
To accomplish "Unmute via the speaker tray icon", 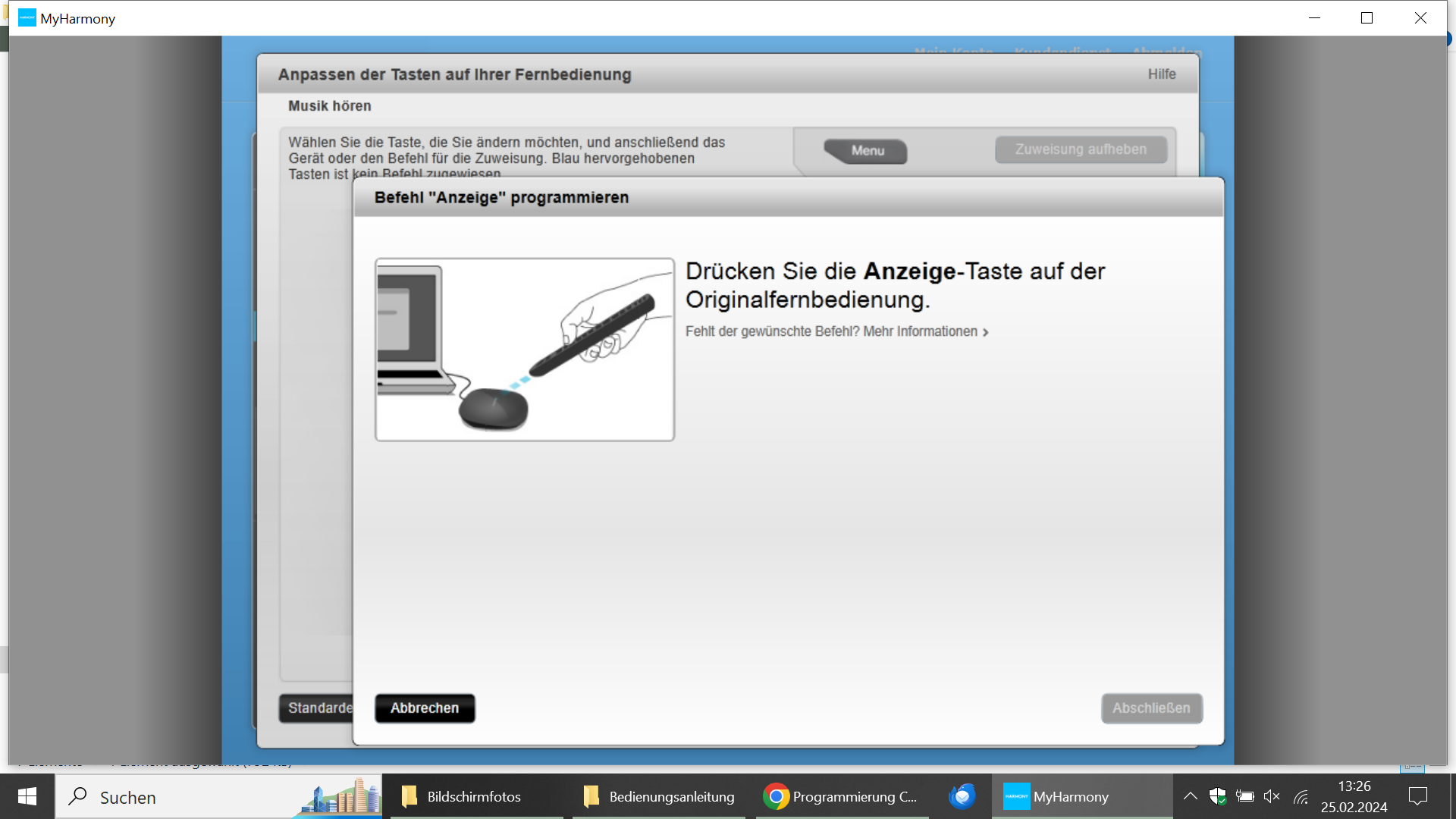I will click(1272, 796).
